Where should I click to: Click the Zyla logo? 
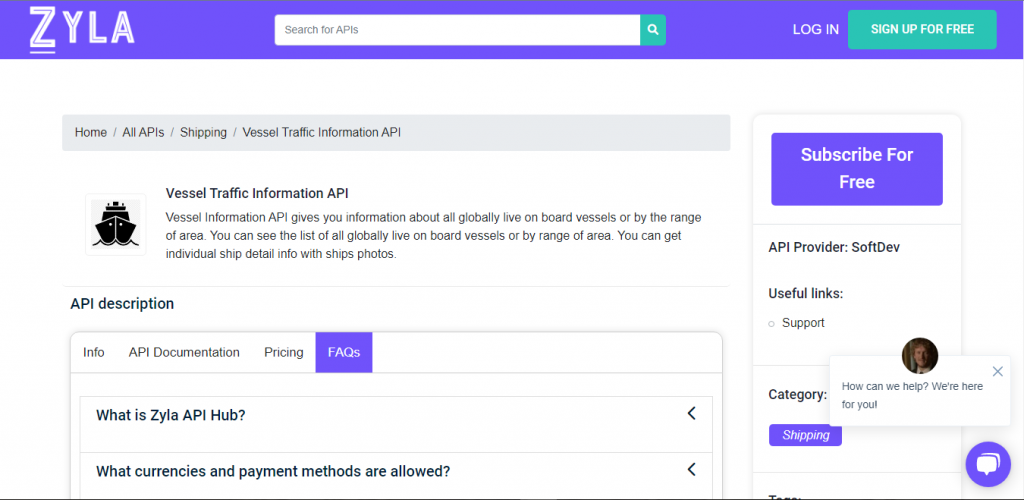coord(82,29)
